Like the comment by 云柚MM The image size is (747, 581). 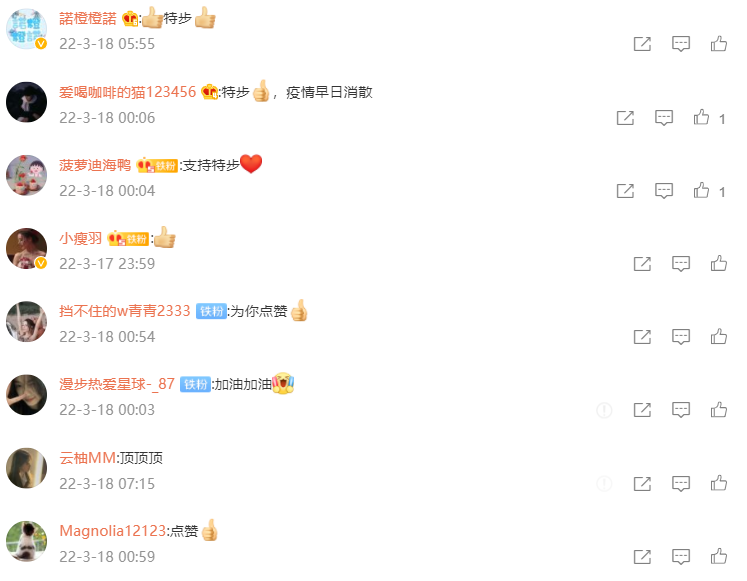718,483
